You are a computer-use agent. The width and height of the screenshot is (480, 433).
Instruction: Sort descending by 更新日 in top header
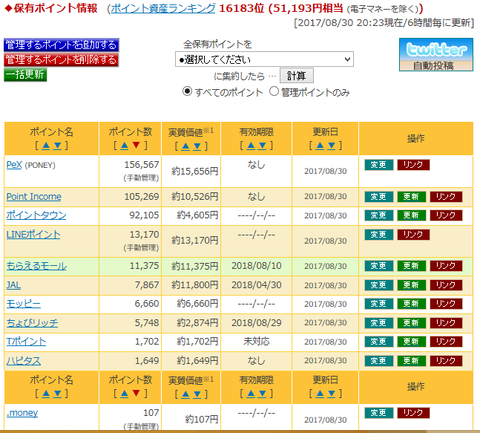point(331,146)
